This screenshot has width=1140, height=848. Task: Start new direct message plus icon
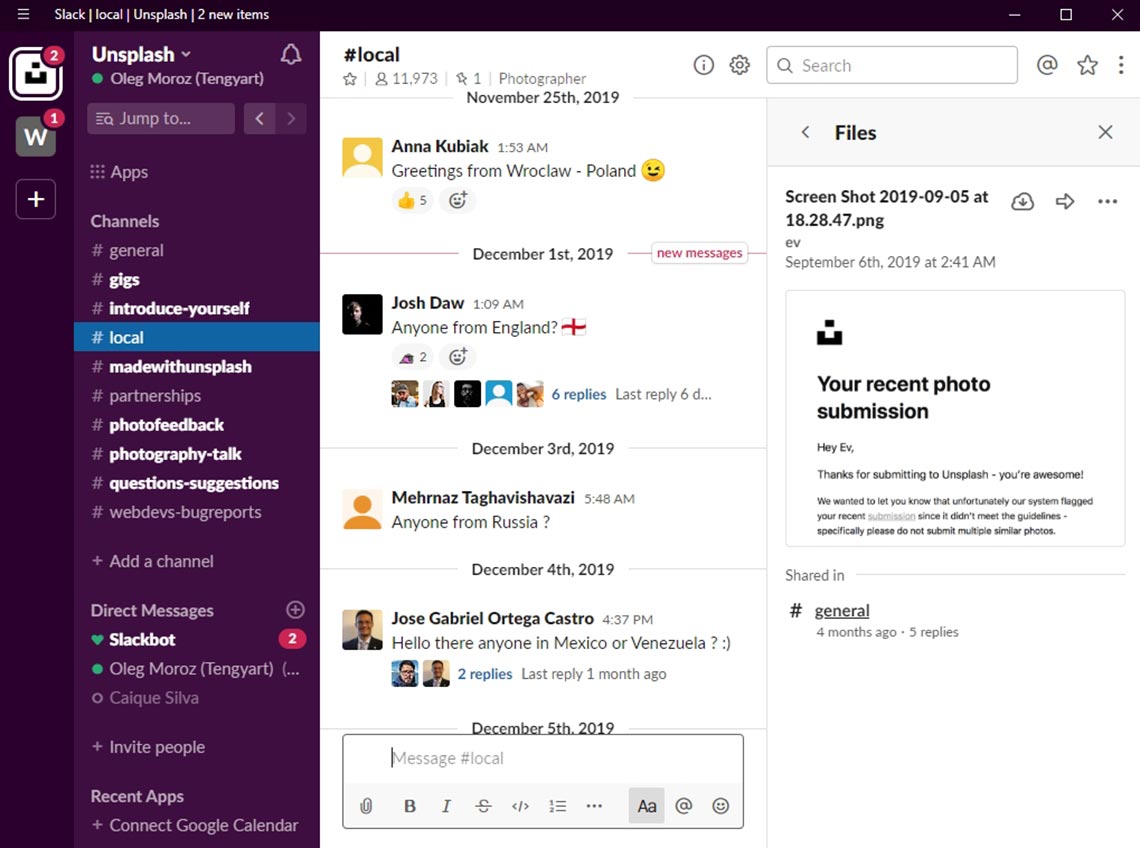(295, 609)
